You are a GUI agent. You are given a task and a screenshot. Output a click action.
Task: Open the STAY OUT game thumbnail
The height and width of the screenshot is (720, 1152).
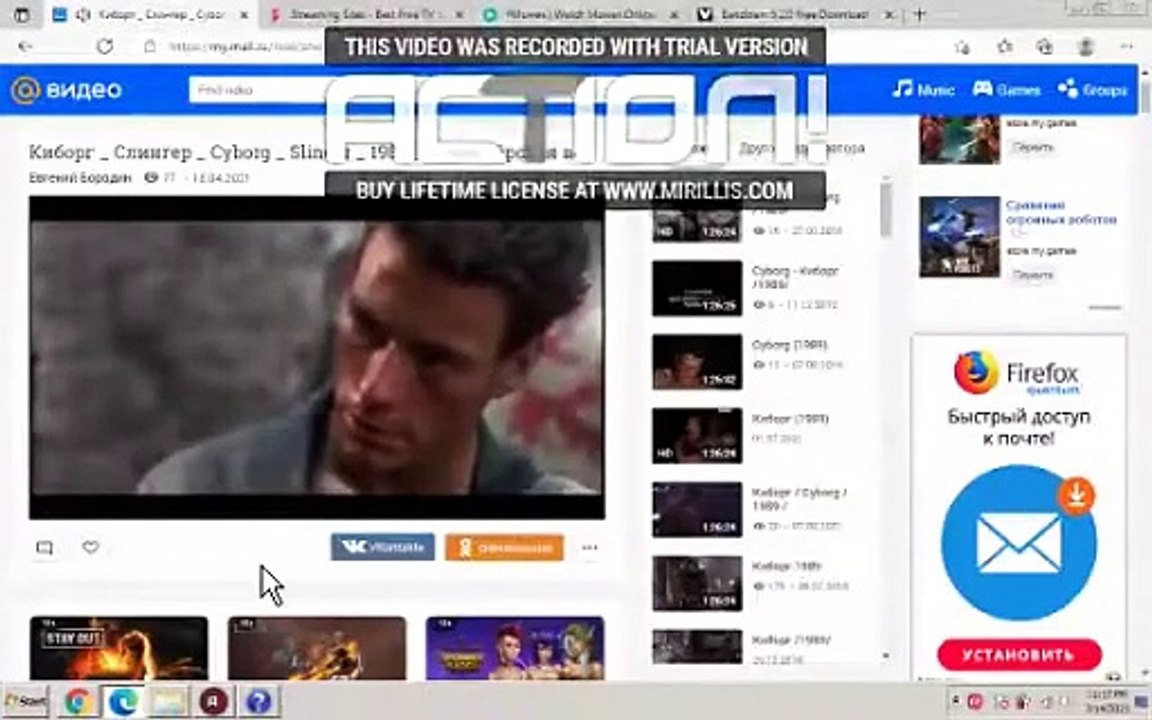118,648
